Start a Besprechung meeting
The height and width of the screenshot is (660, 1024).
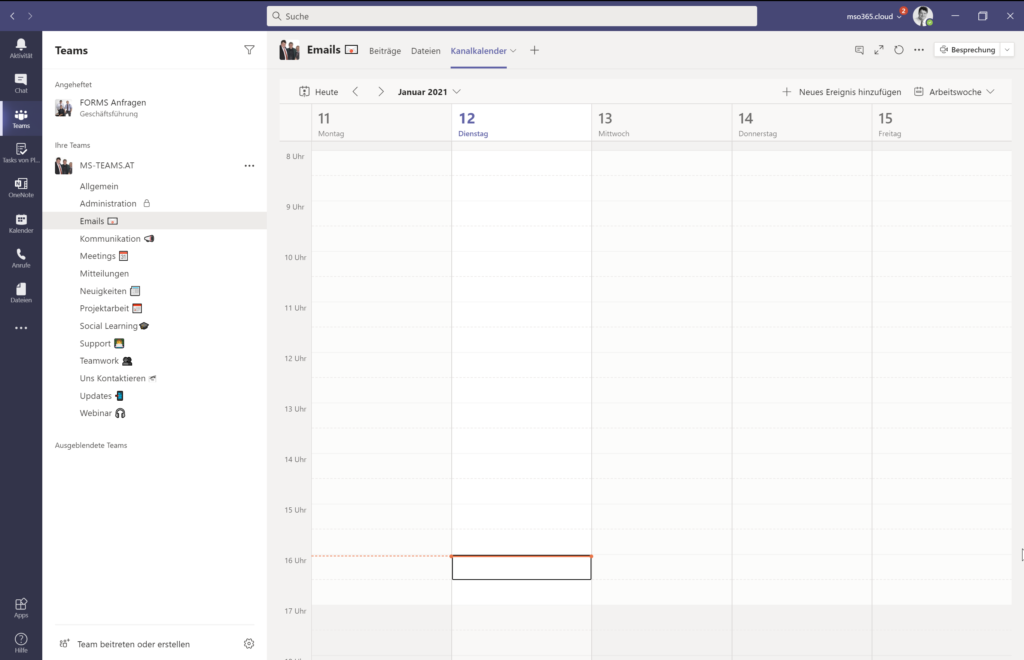[x=967, y=50]
